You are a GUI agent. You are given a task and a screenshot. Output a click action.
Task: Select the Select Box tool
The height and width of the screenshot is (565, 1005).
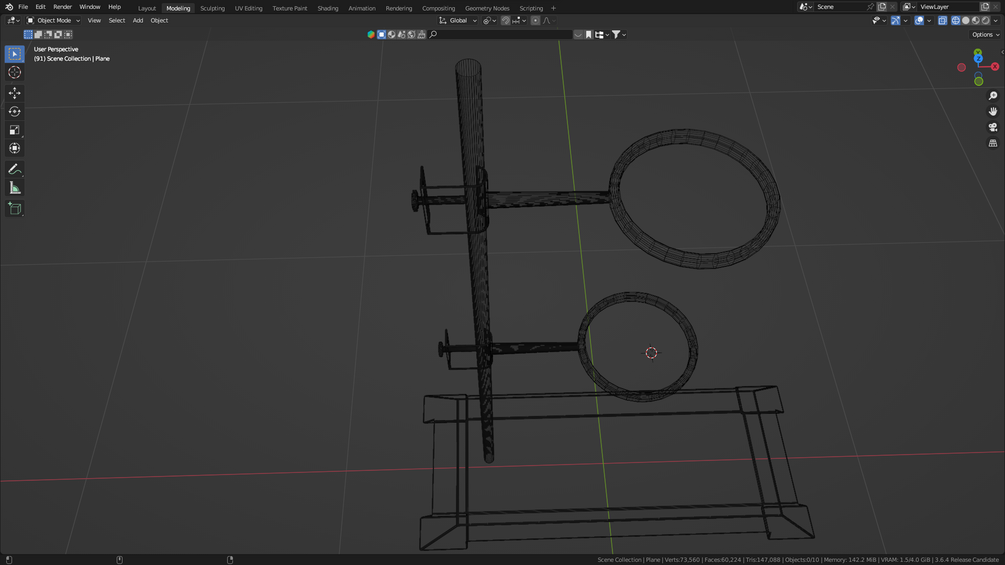tap(15, 54)
